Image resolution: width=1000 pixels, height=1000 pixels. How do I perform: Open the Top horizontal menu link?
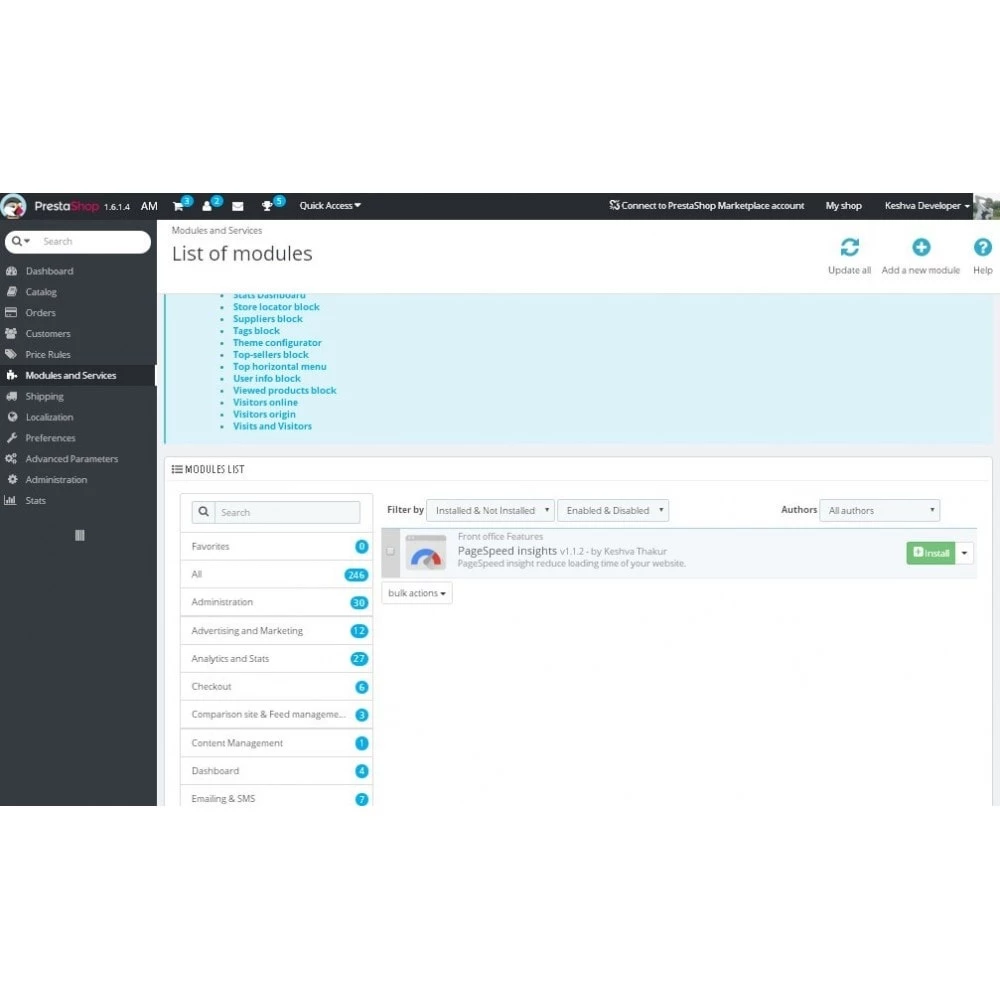tap(279, 367)
